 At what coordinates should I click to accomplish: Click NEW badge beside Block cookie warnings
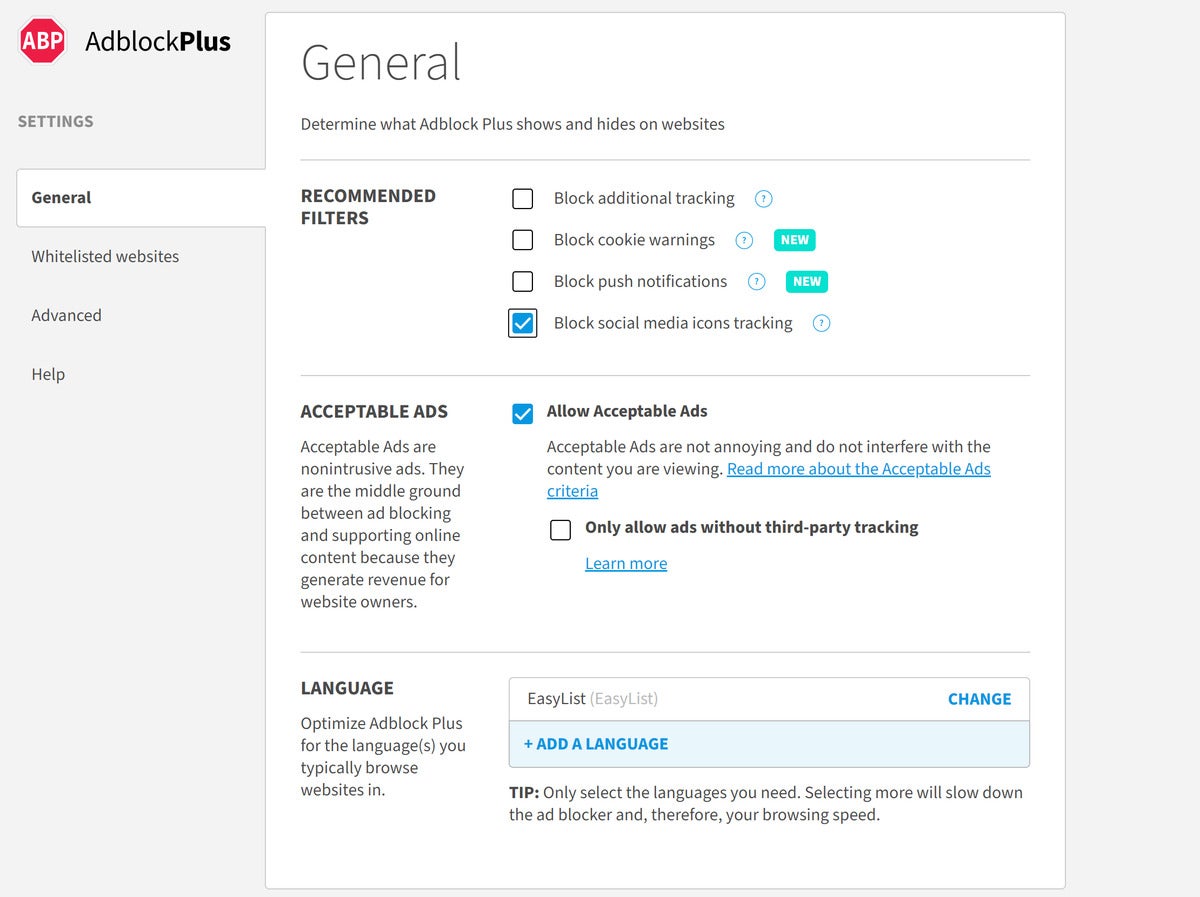pyautogui.click(x=795, y=240)
